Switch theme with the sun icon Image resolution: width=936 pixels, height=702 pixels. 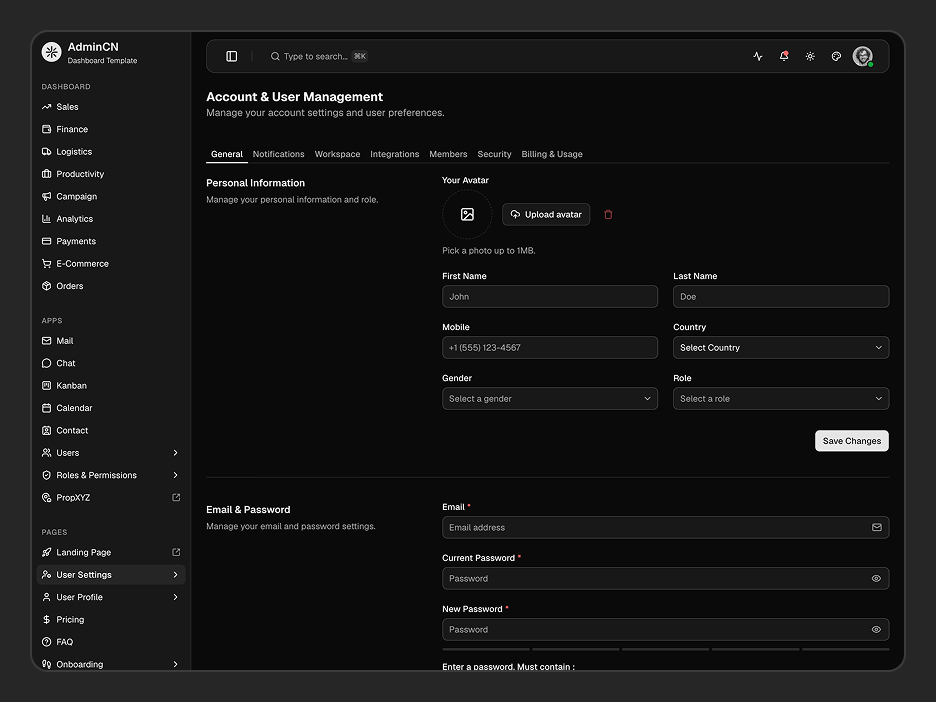(810, 56)
